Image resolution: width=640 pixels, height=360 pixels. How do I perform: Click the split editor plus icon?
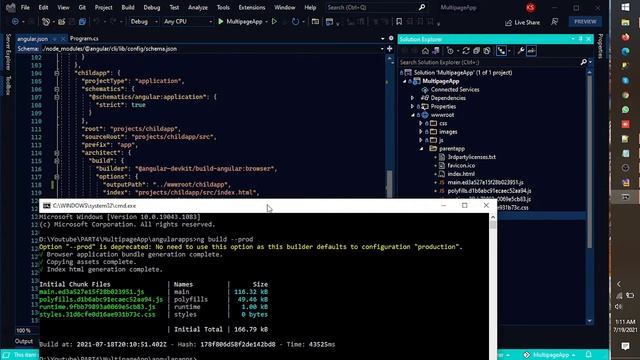click(389, 49)
